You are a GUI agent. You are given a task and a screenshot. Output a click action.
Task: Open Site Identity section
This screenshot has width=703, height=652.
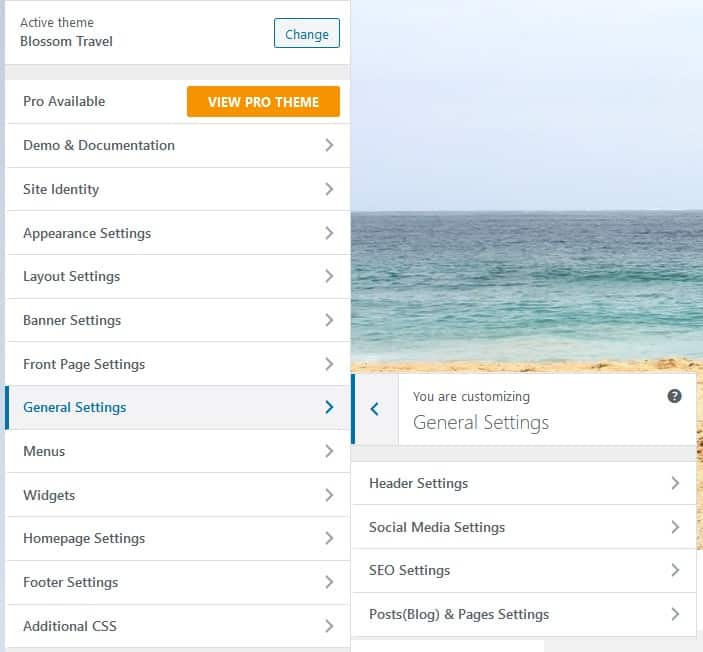tap(178, 189)
